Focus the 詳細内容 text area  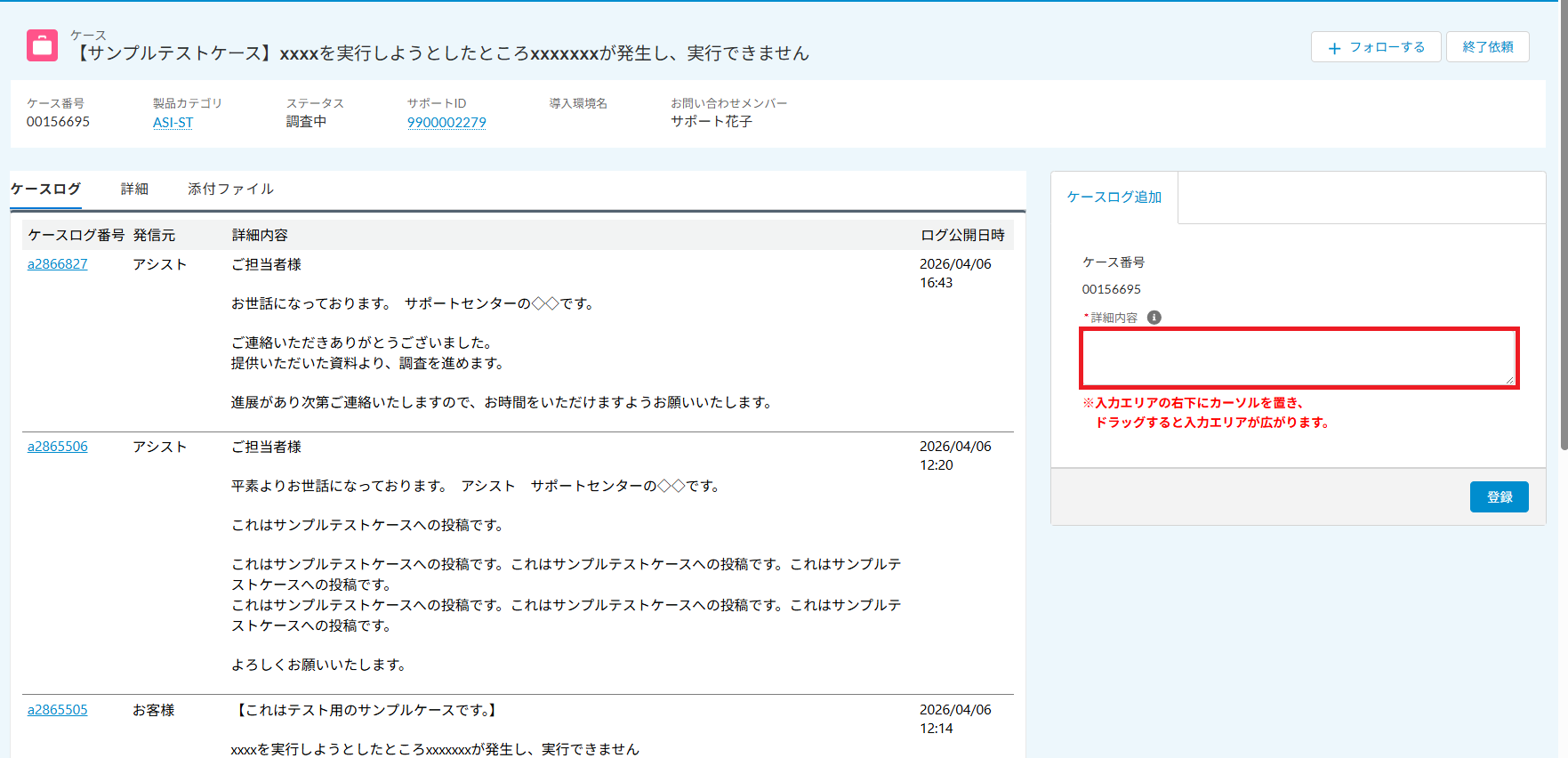(x=1297, y=358)
